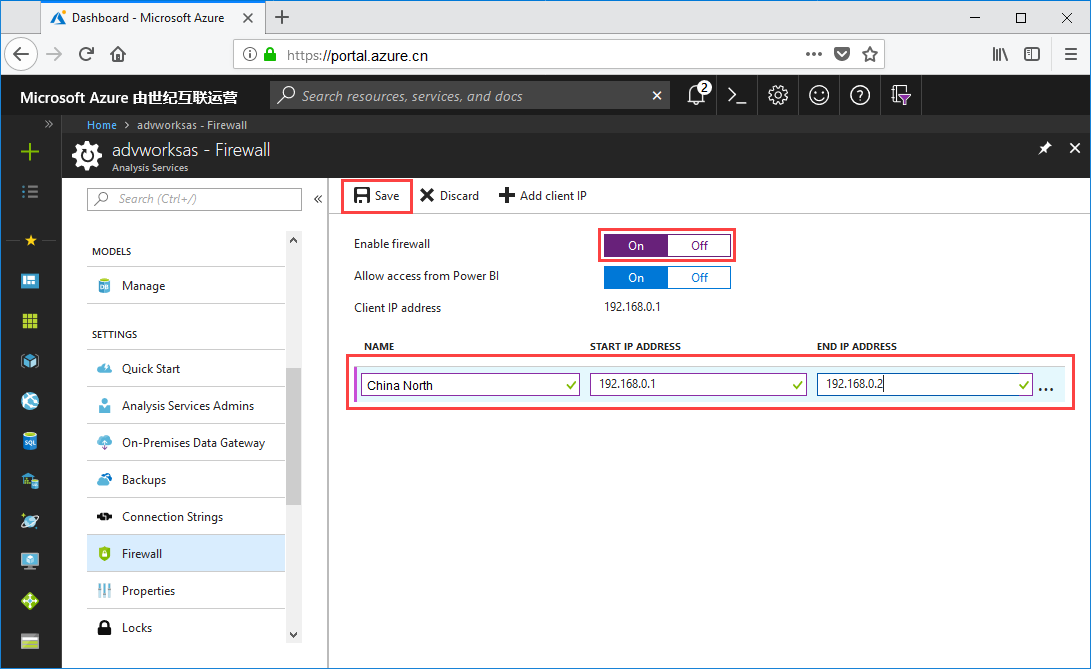Open Analysis Services Admins
Image resolution: width=1091 pixels, height=669 pixels.
pos(186,405)
